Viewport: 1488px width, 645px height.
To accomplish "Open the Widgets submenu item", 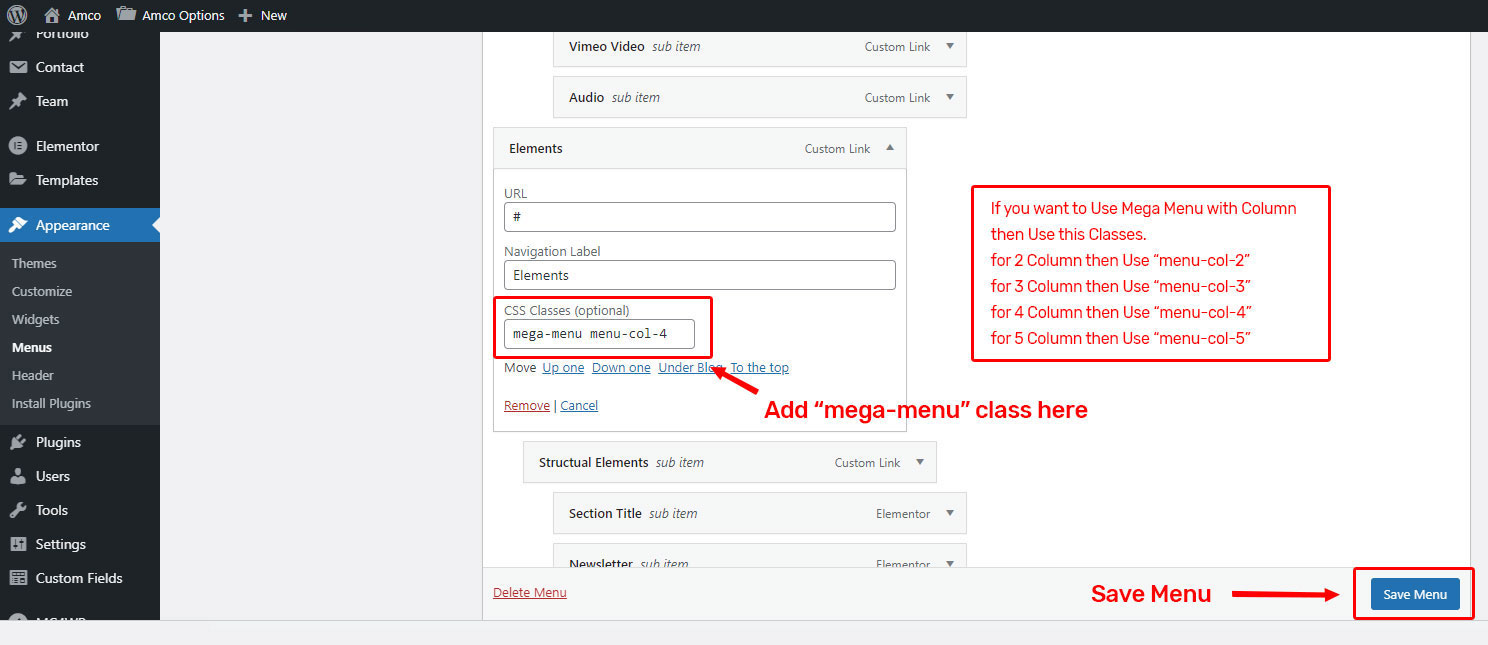I will tap(36, 319).
